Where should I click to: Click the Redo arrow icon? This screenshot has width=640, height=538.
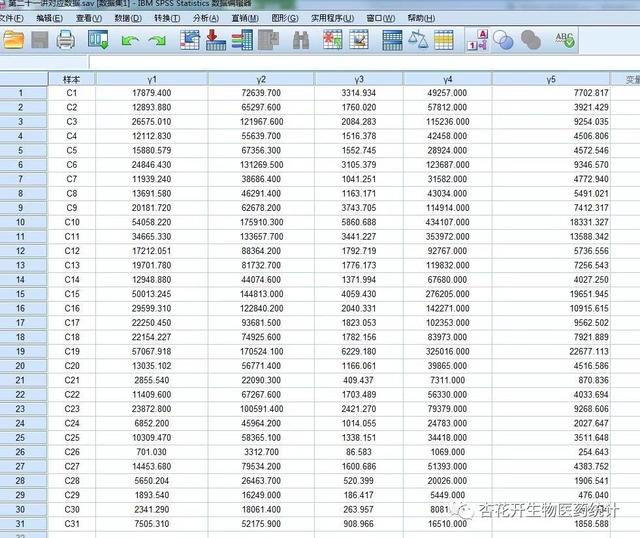pyautogui.click(x=157, y=41)
